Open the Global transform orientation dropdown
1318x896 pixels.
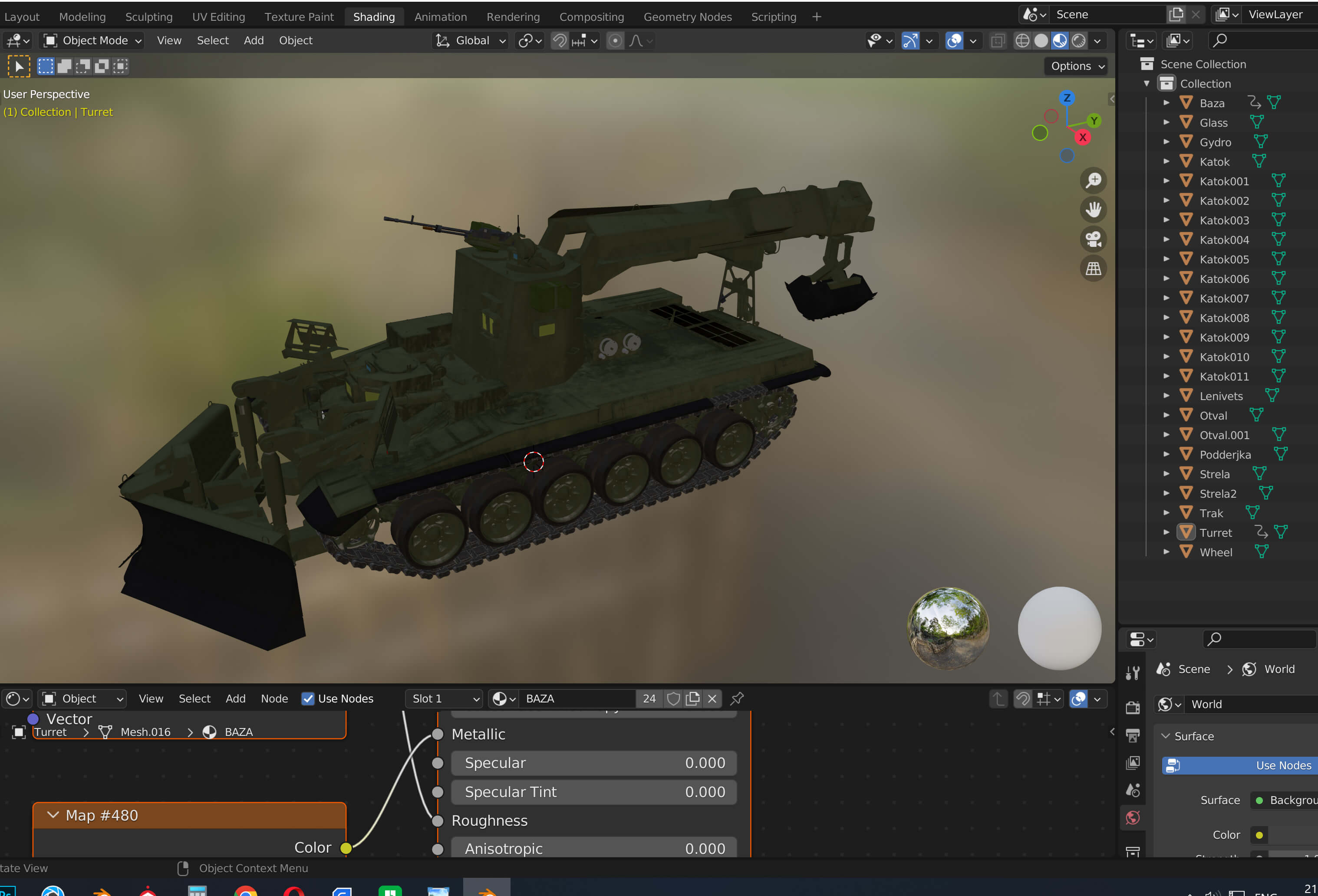click(470, 41)
